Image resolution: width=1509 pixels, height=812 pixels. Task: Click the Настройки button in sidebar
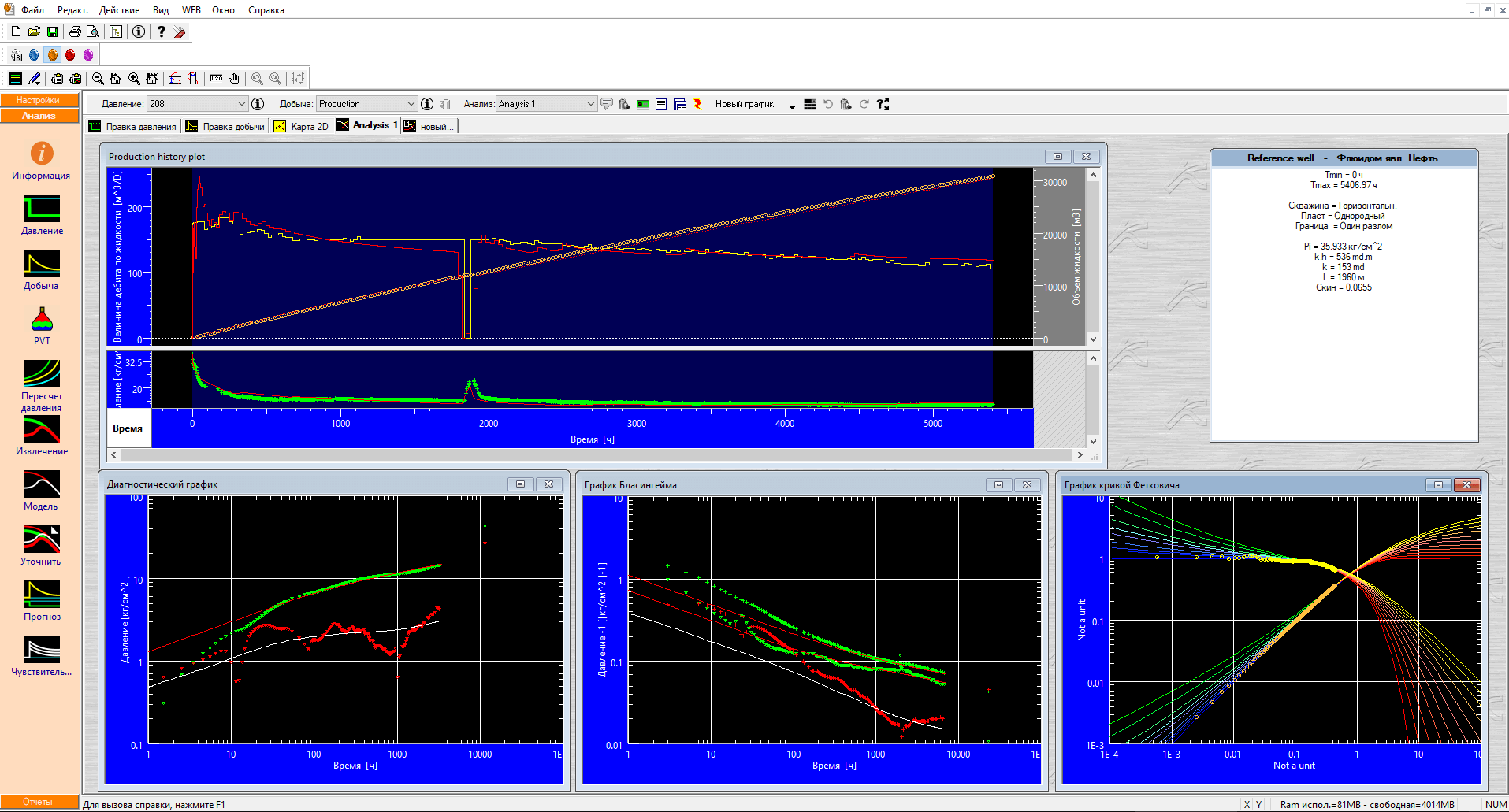[39, 100]
